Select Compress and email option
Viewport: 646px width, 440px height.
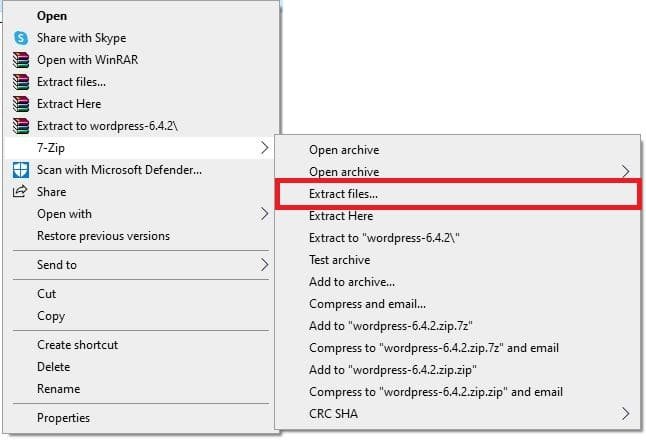[367, 304]
